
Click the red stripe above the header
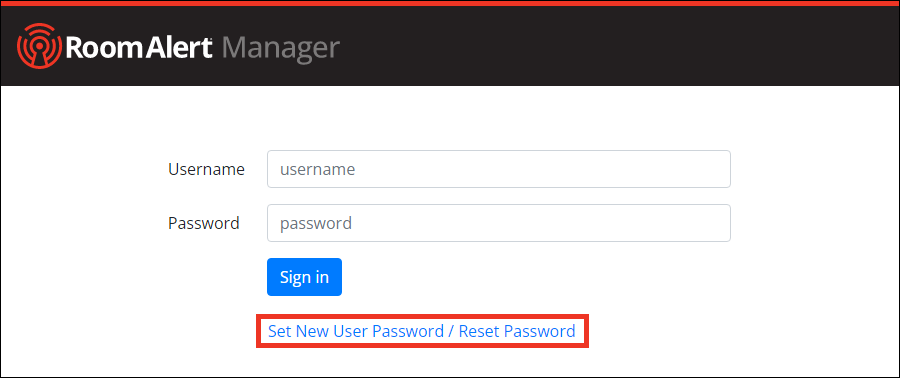coord(450,3)
